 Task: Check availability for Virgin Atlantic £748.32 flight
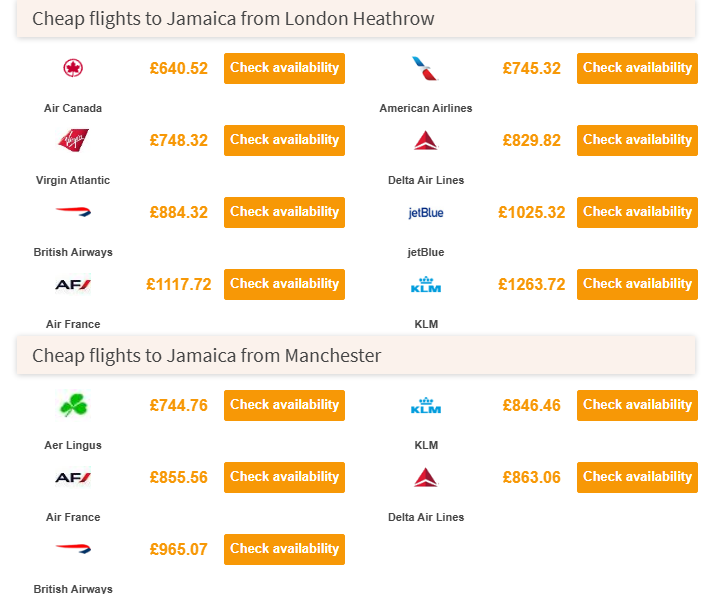(284, 140)
